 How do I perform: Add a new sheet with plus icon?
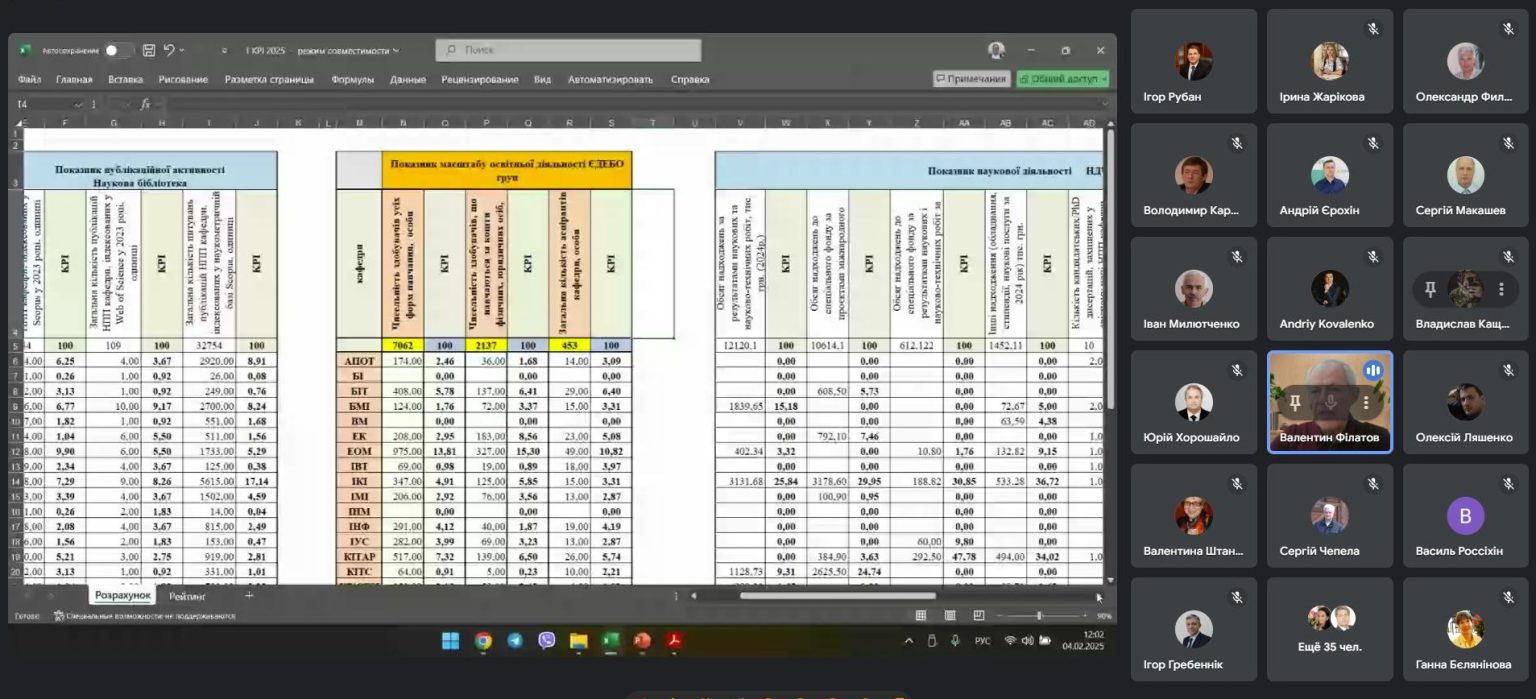[249, 596]
